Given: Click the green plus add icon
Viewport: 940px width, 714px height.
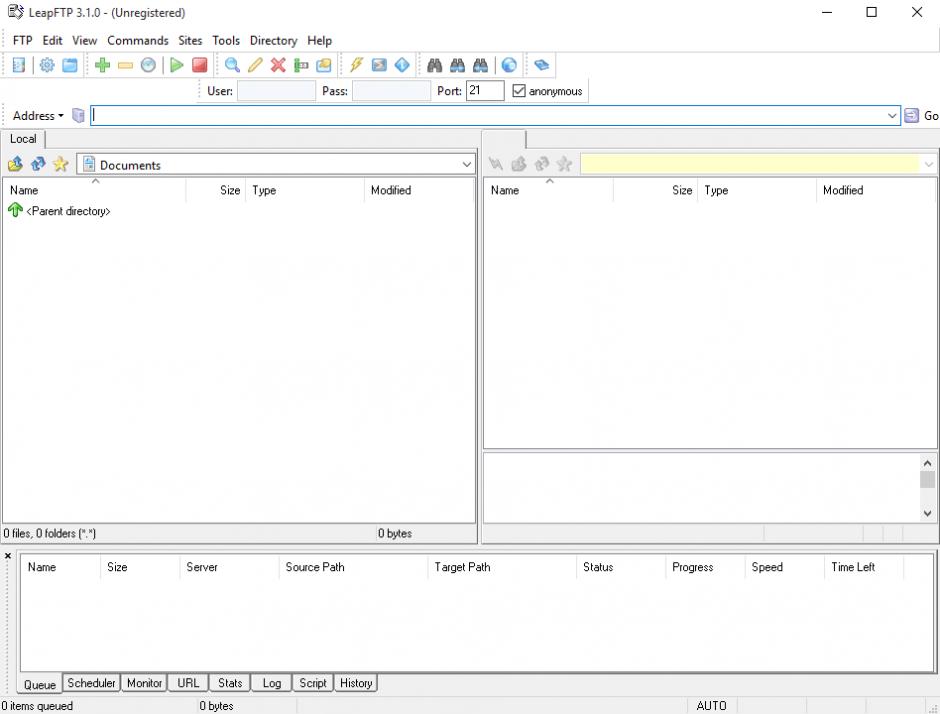Looking at the screenshot, I should point(103,65).
